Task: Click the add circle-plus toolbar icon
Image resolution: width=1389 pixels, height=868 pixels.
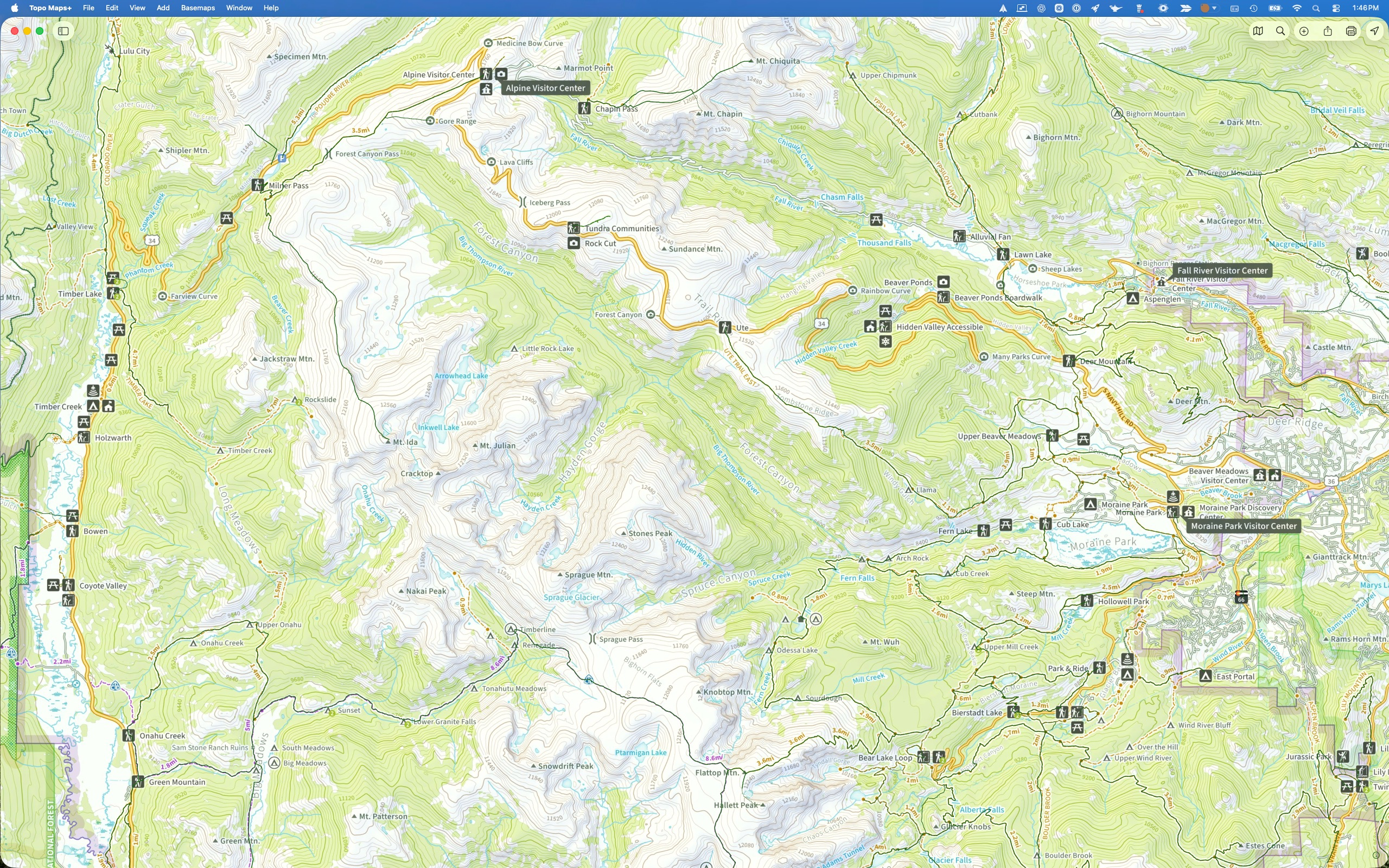Action: click(x=1304, y=31)
